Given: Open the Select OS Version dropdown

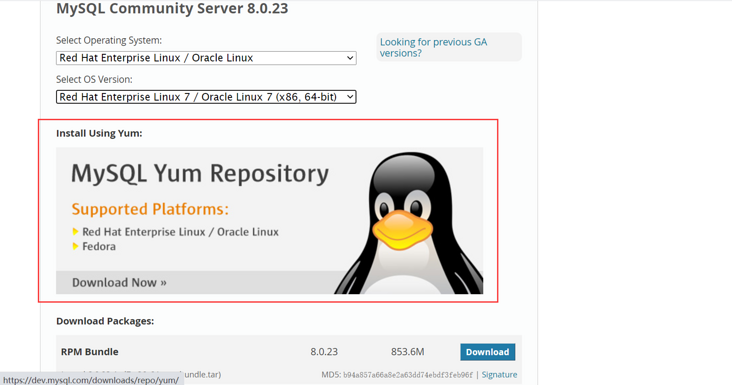Looking at the screenshot, I should click(x=206, y=97).
